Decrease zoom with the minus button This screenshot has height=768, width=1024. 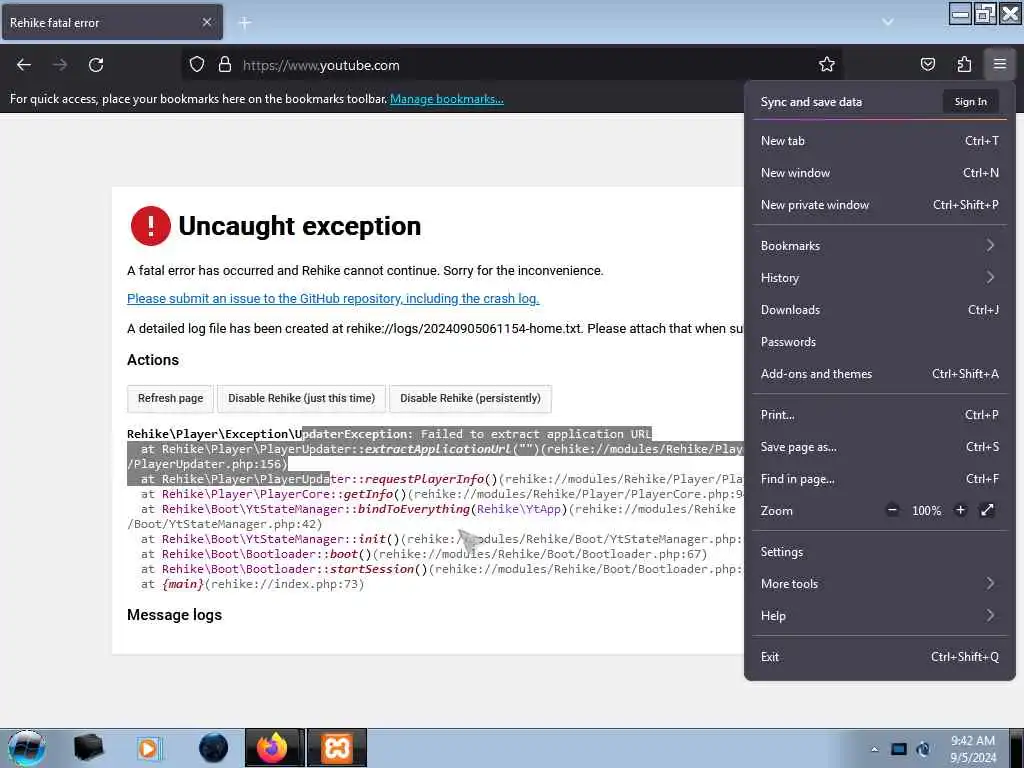[892, 510]
